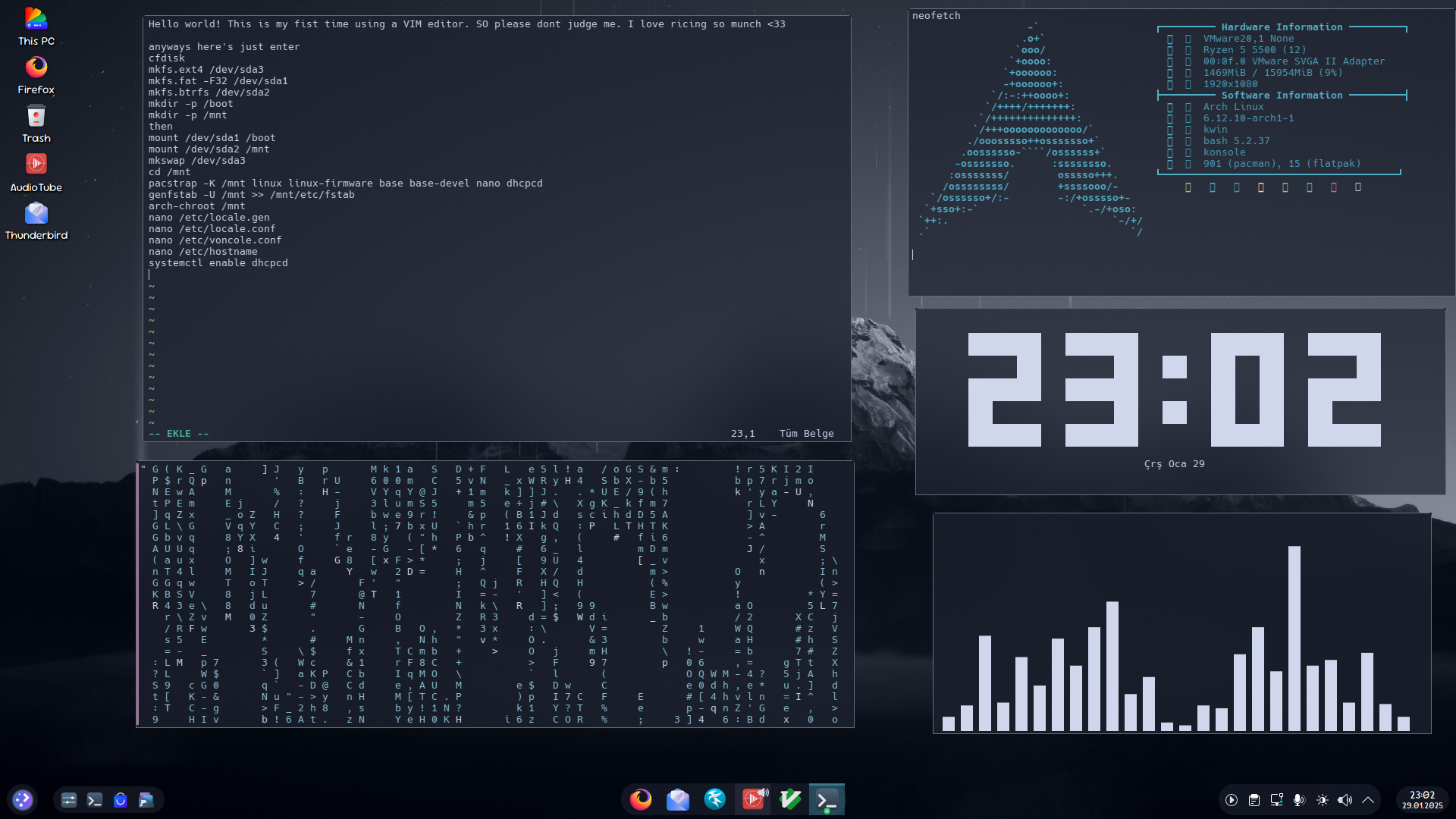Open the AudioTube desktop shortcut
Image resolution: width=1456 pixels, height=819 pixels.
(x=36, y=172)
